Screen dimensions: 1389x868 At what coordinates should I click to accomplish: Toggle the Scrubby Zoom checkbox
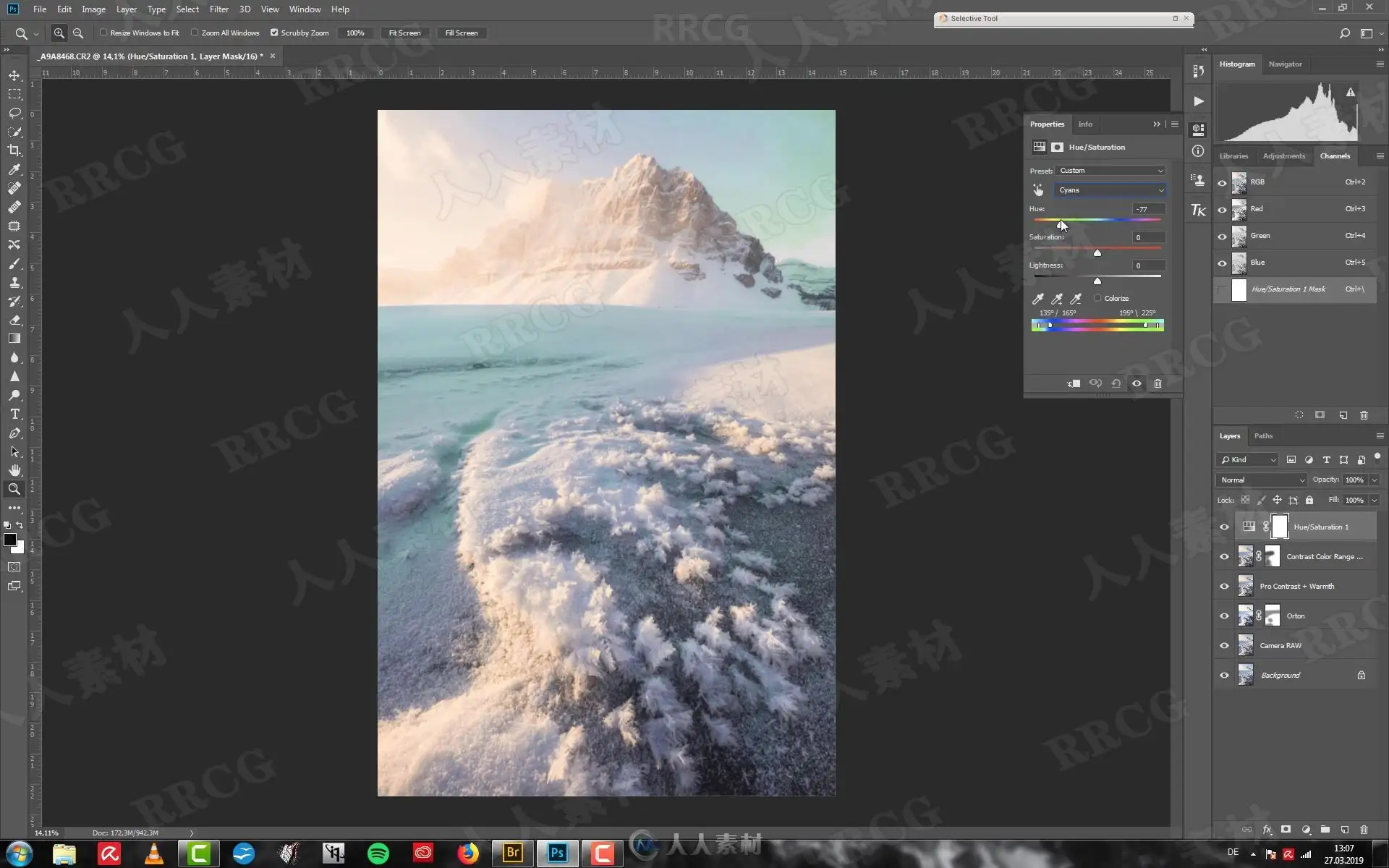click(274, 33)
